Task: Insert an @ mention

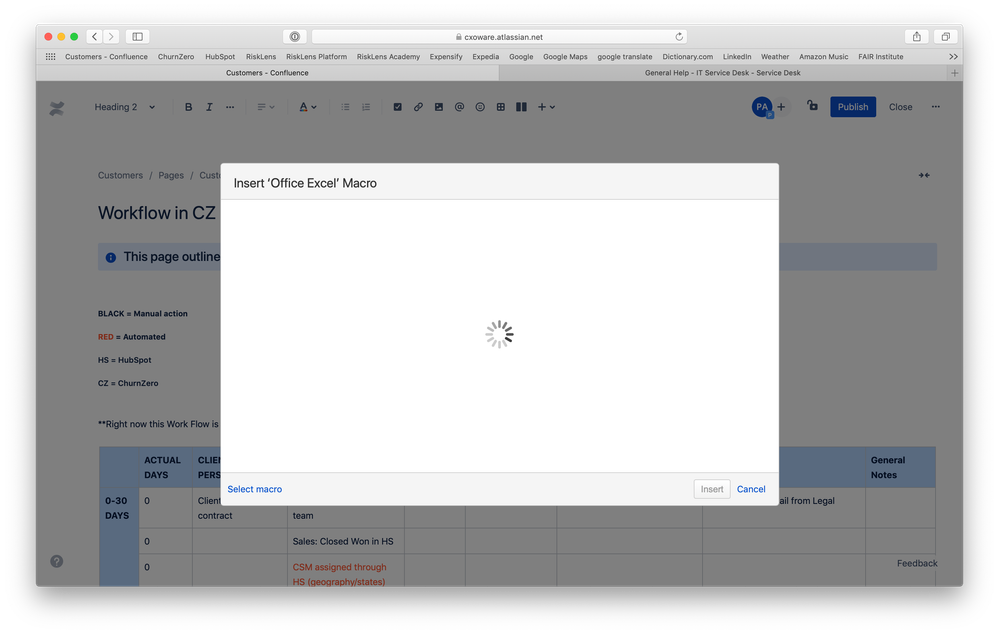Action: coord(459,107)
